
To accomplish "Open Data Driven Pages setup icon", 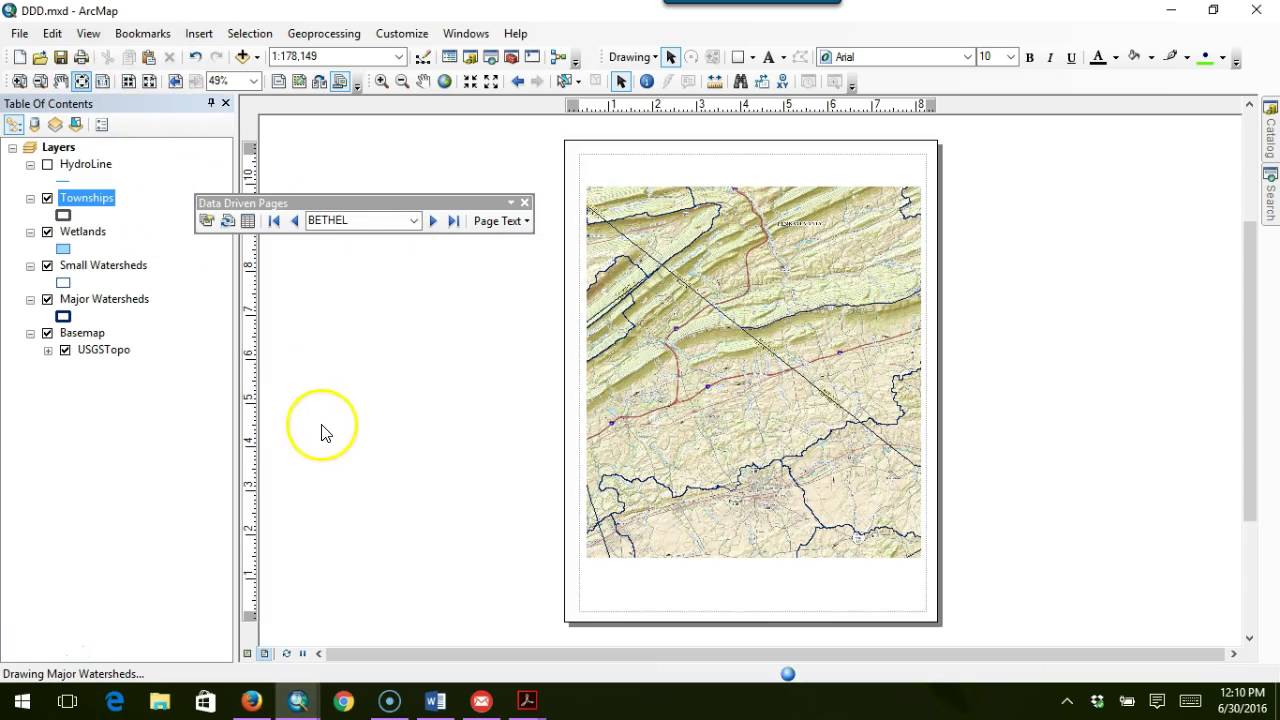I will [x=207, y=221].
